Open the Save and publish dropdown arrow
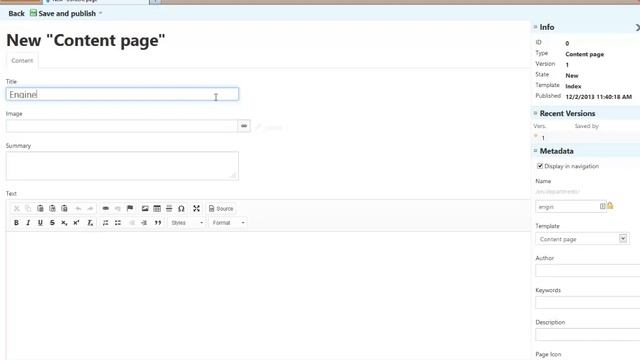This screenshot has height=360, width=640. 101,13
